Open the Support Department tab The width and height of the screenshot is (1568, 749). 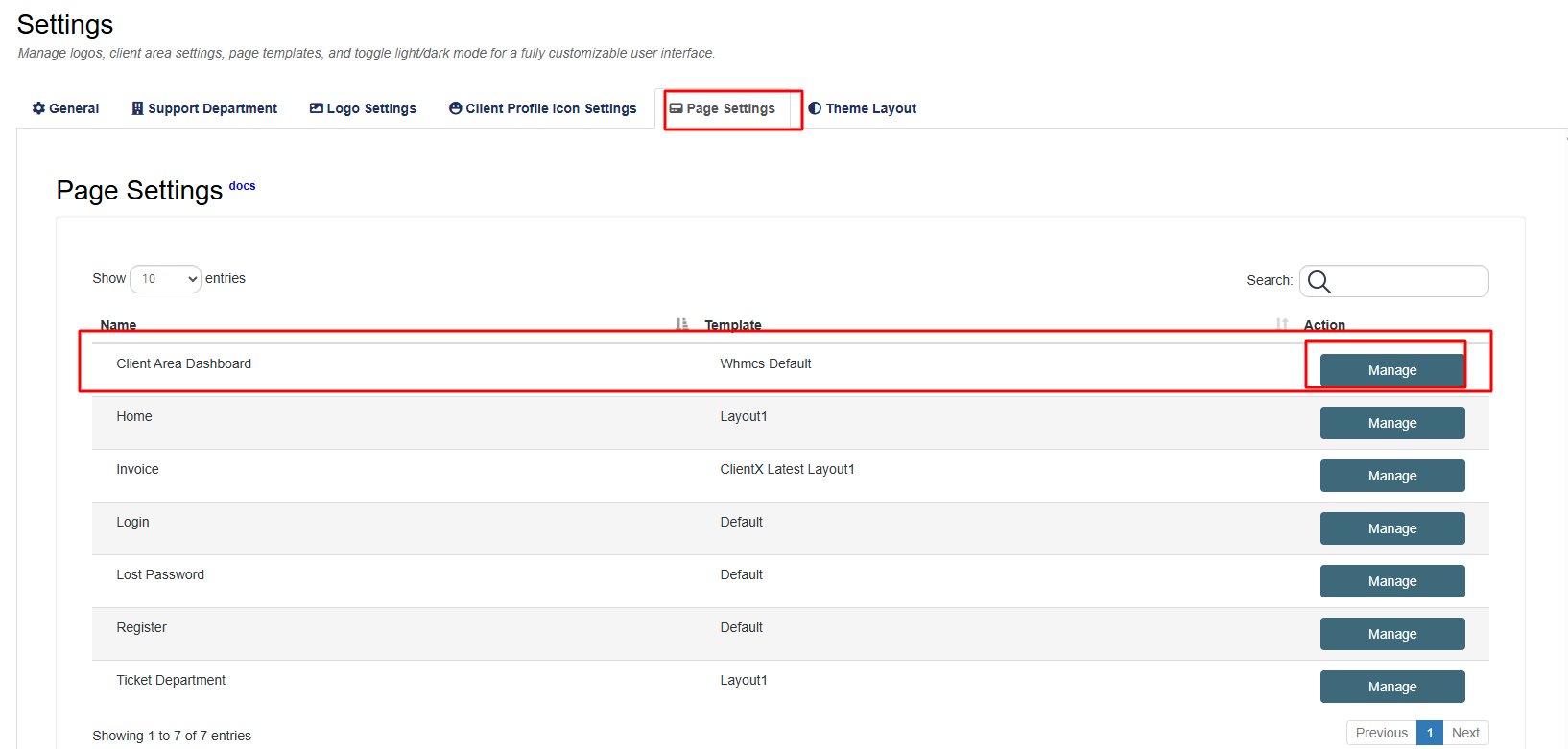tap(212, 108)
